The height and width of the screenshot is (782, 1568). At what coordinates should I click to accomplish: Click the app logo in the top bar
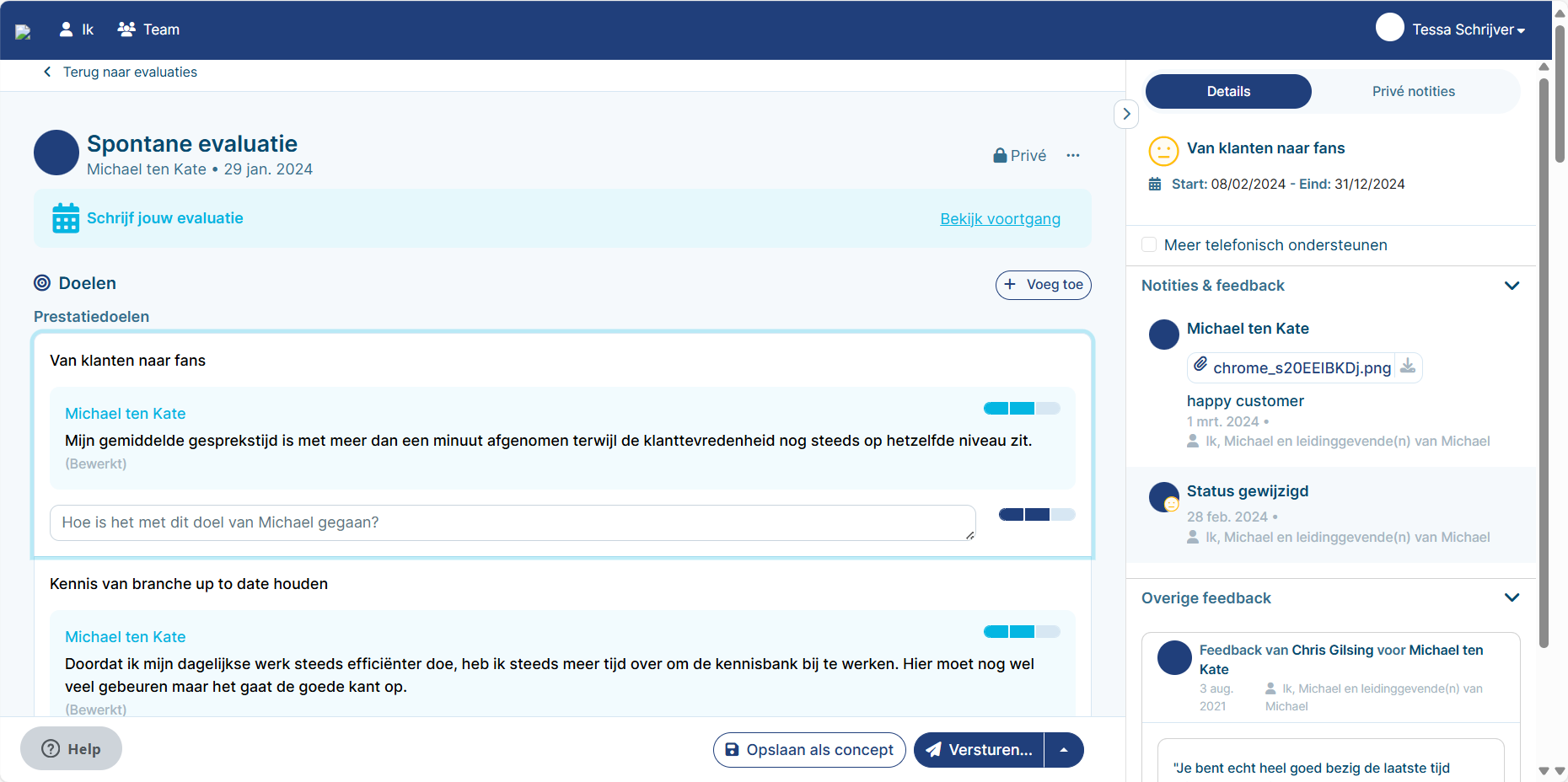tap(23, 31)
